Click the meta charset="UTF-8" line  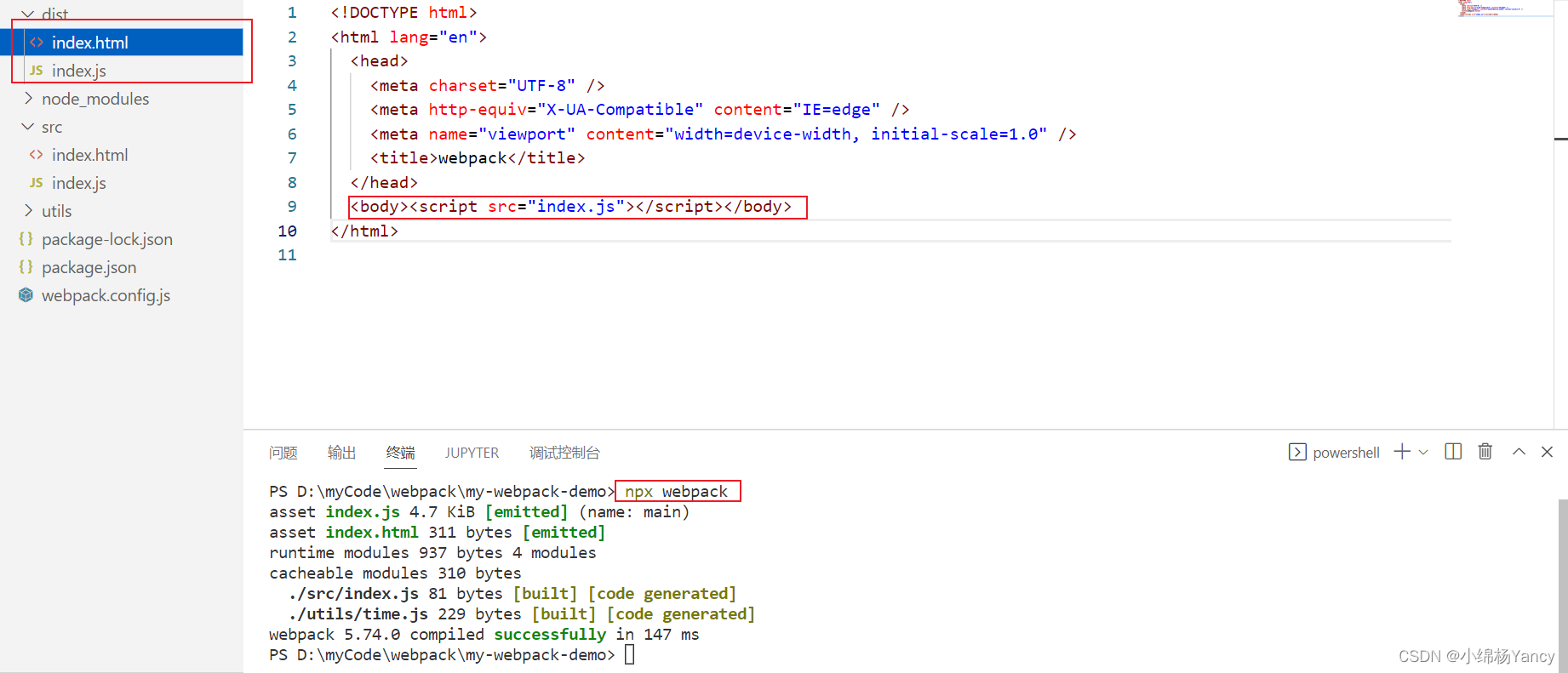pos(488,86)
